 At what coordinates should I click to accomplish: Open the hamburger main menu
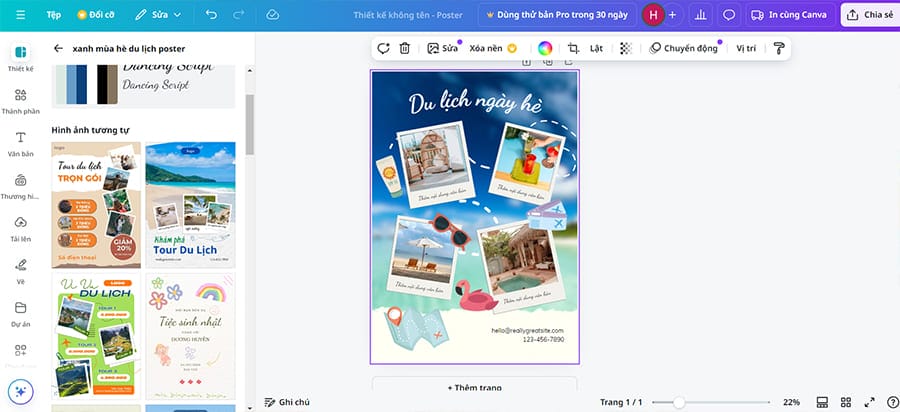coord(21,15)
